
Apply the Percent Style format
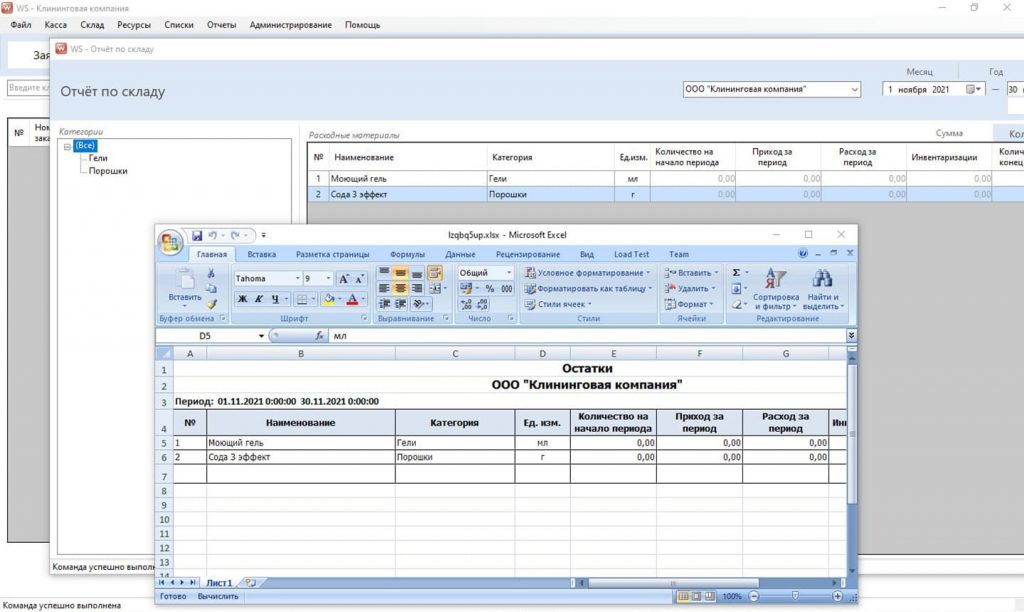pos(489,289)
